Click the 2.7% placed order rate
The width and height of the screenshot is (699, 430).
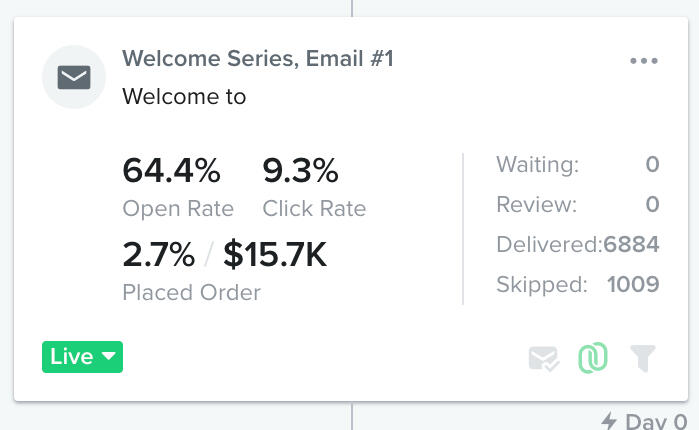pos(158,255)
